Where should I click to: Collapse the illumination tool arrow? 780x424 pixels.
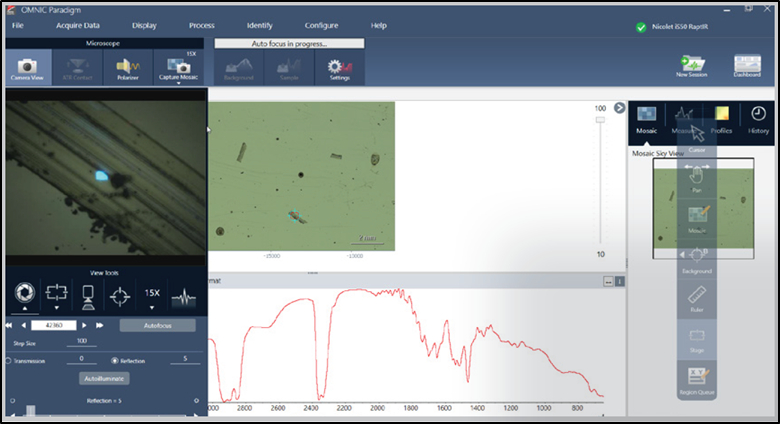tap(25, 309)
